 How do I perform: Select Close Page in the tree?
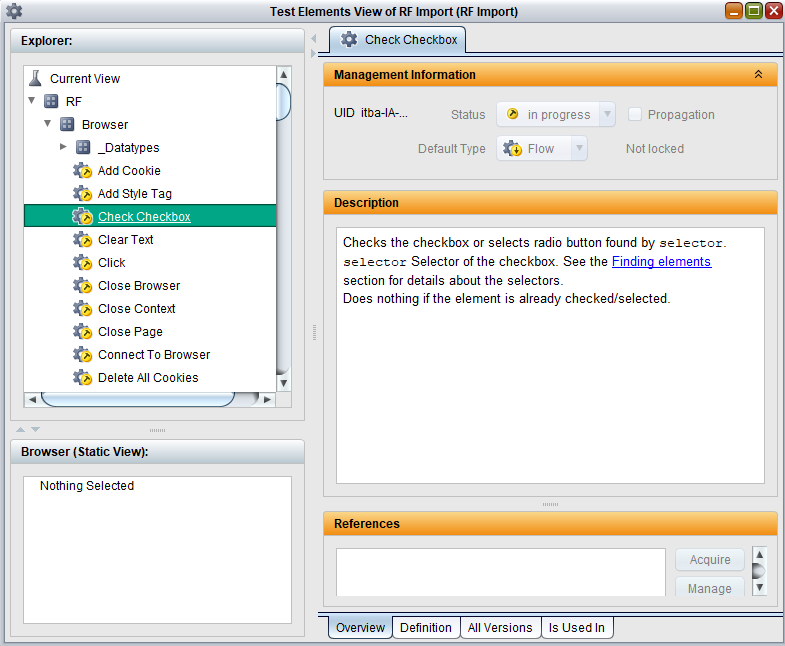tap(130, 332)
